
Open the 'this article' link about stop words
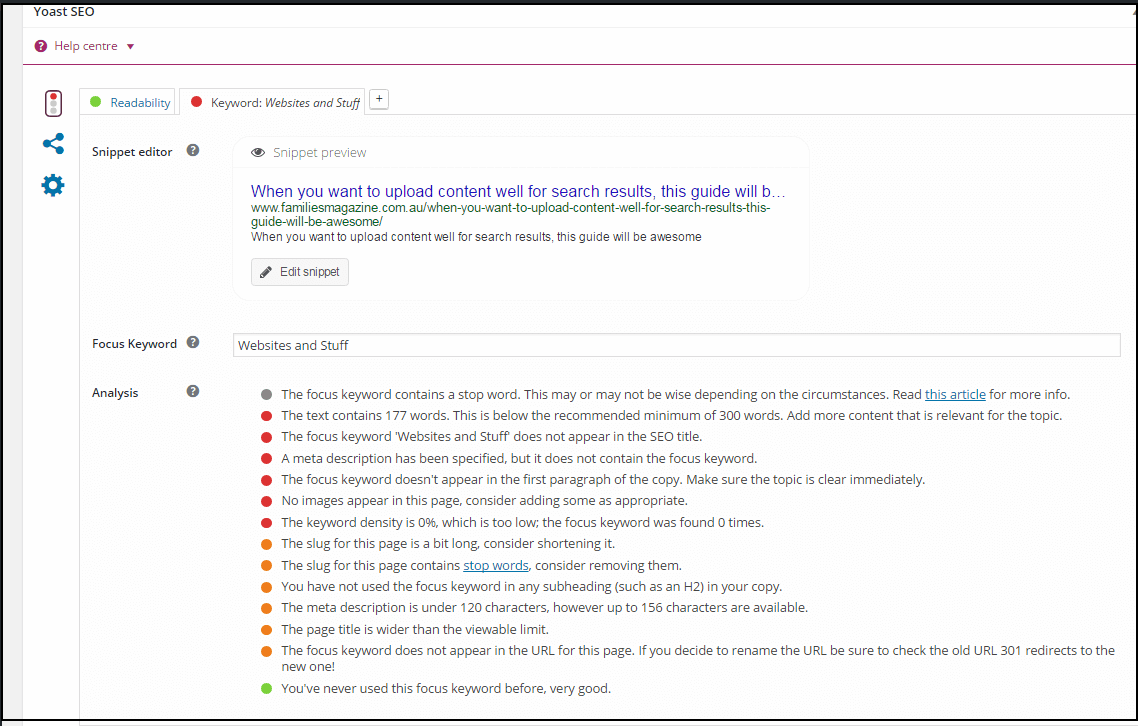tap(955, 394)
